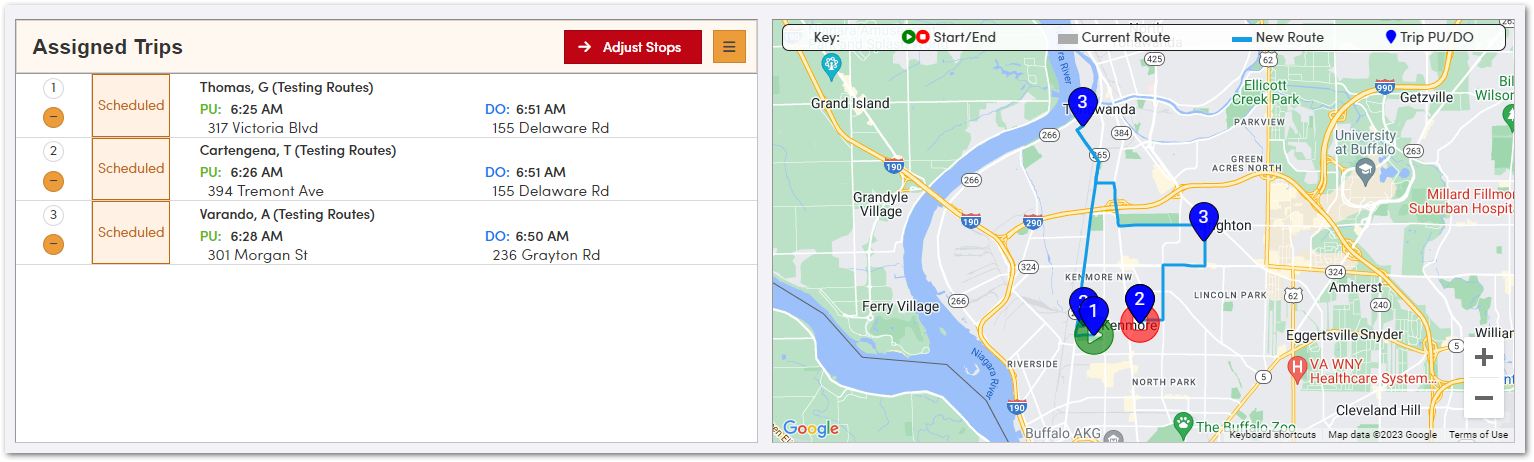Click the Adjust Stops button

click(632, 47)
